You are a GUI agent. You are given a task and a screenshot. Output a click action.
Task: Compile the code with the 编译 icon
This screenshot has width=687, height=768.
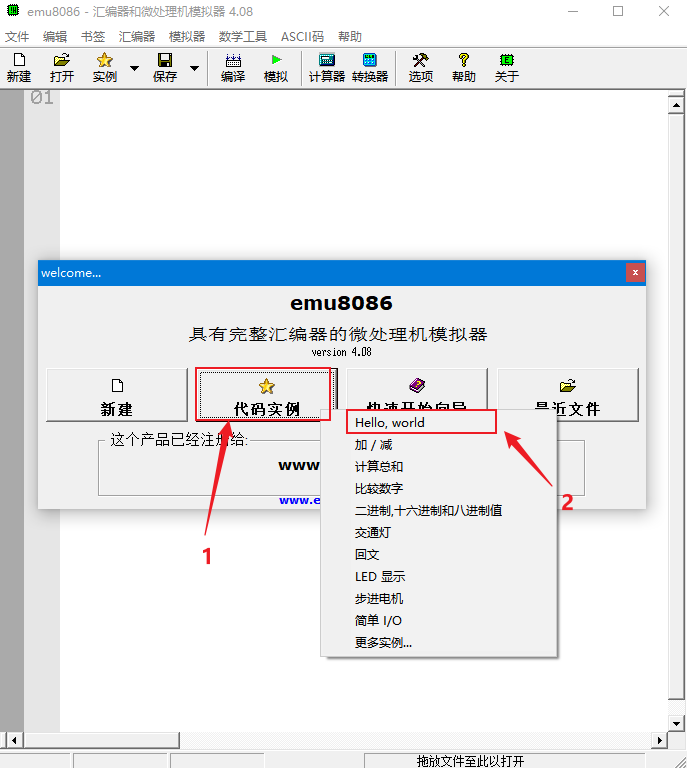click(x=233, y=68)
